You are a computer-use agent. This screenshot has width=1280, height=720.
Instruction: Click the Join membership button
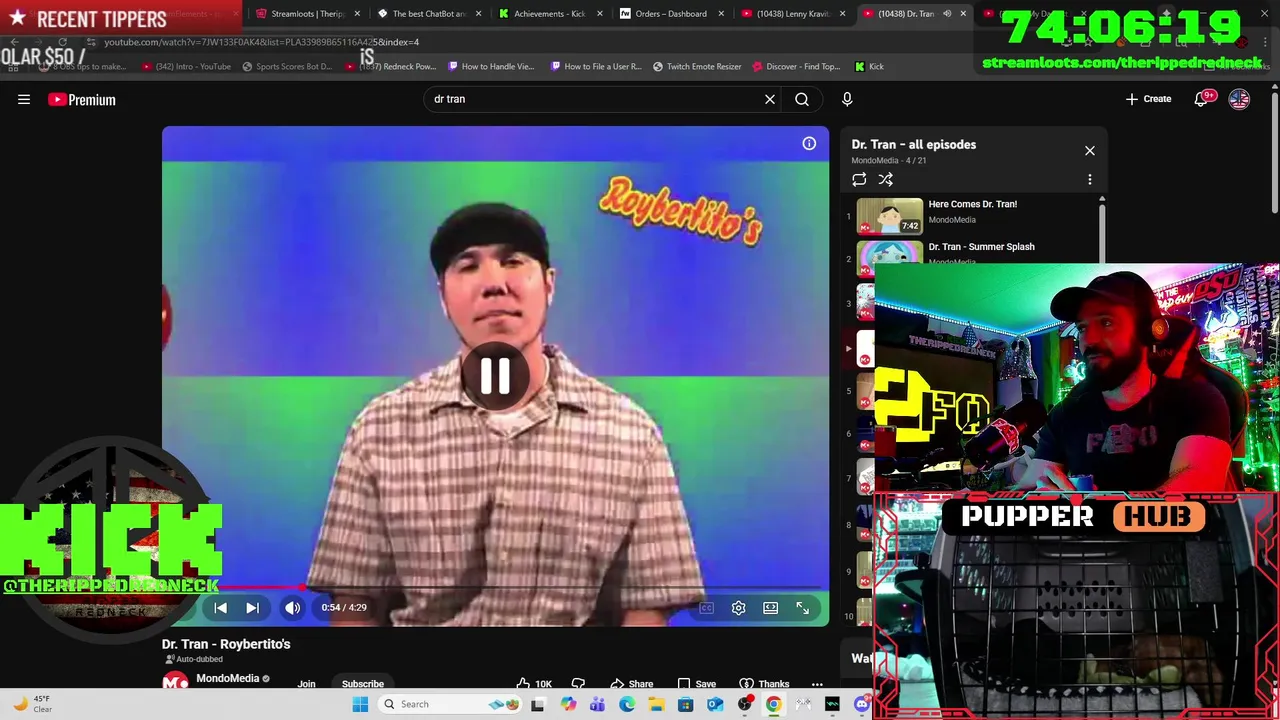[x=306, y=684]
